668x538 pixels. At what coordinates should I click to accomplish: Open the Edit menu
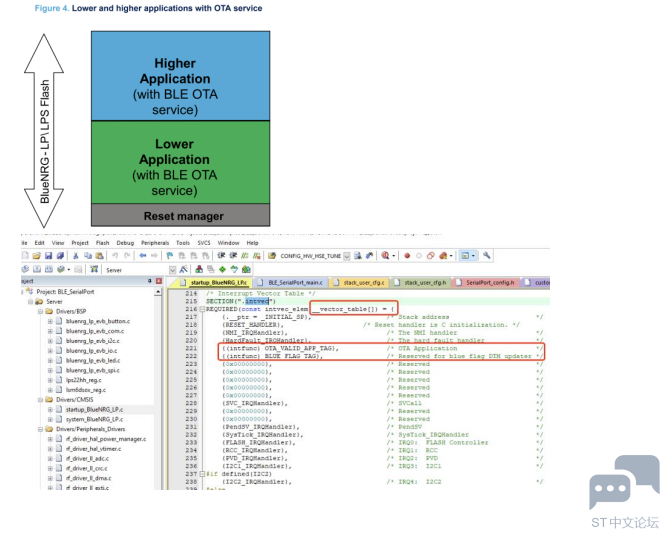point(40,243)
